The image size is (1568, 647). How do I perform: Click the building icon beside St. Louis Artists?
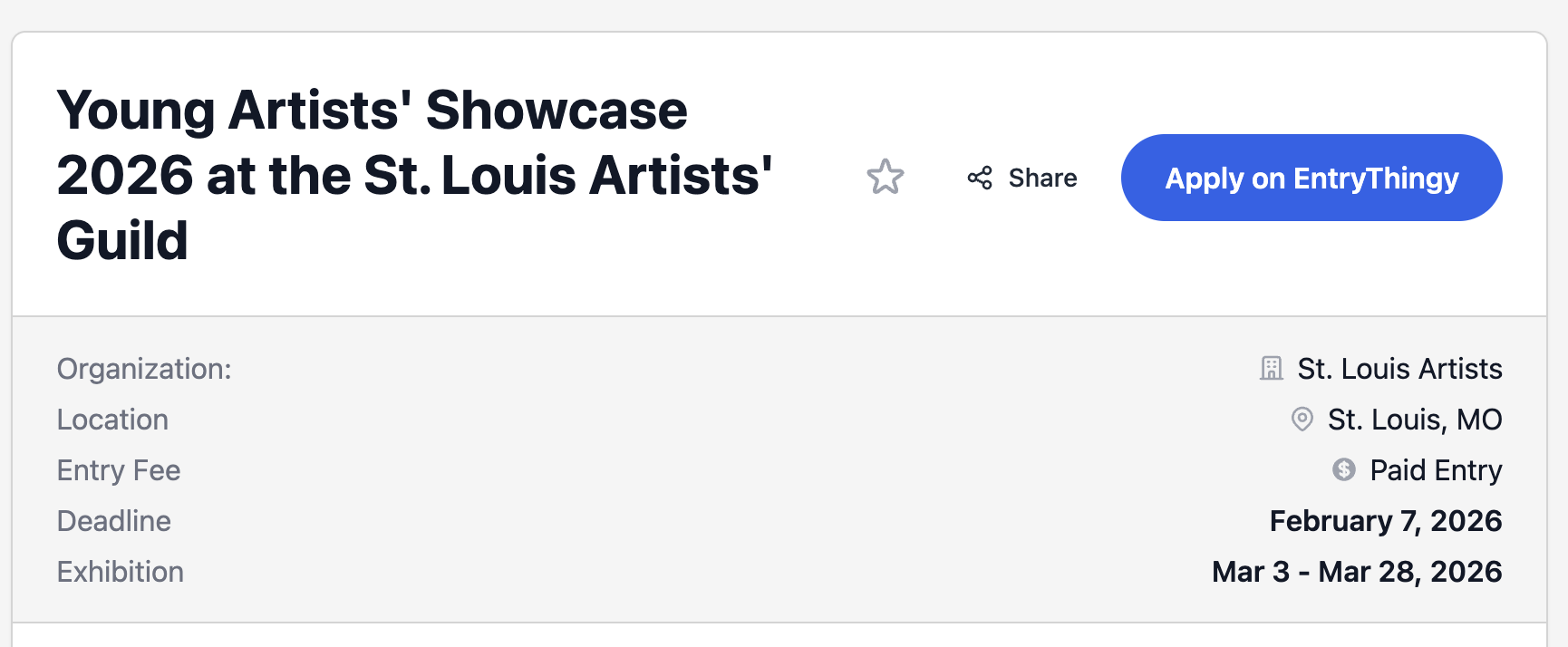(1272, 369)
